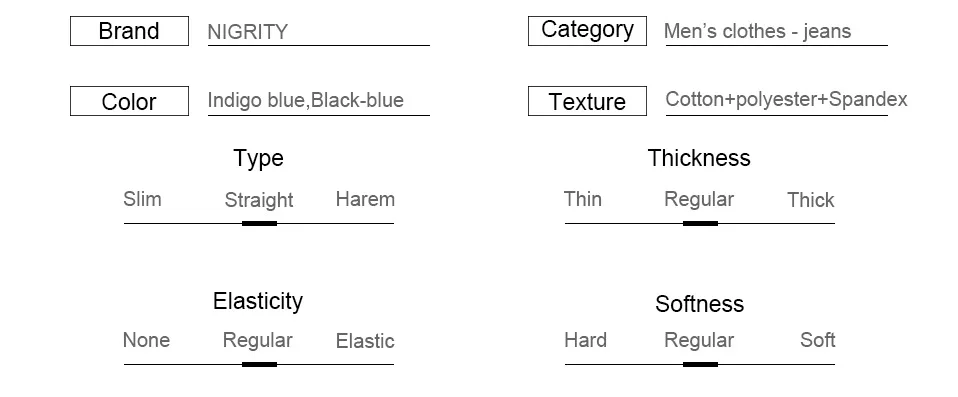The image size is (958, 397).
Task: Select the NIGRITY brand field
Action: click(318, 32)
